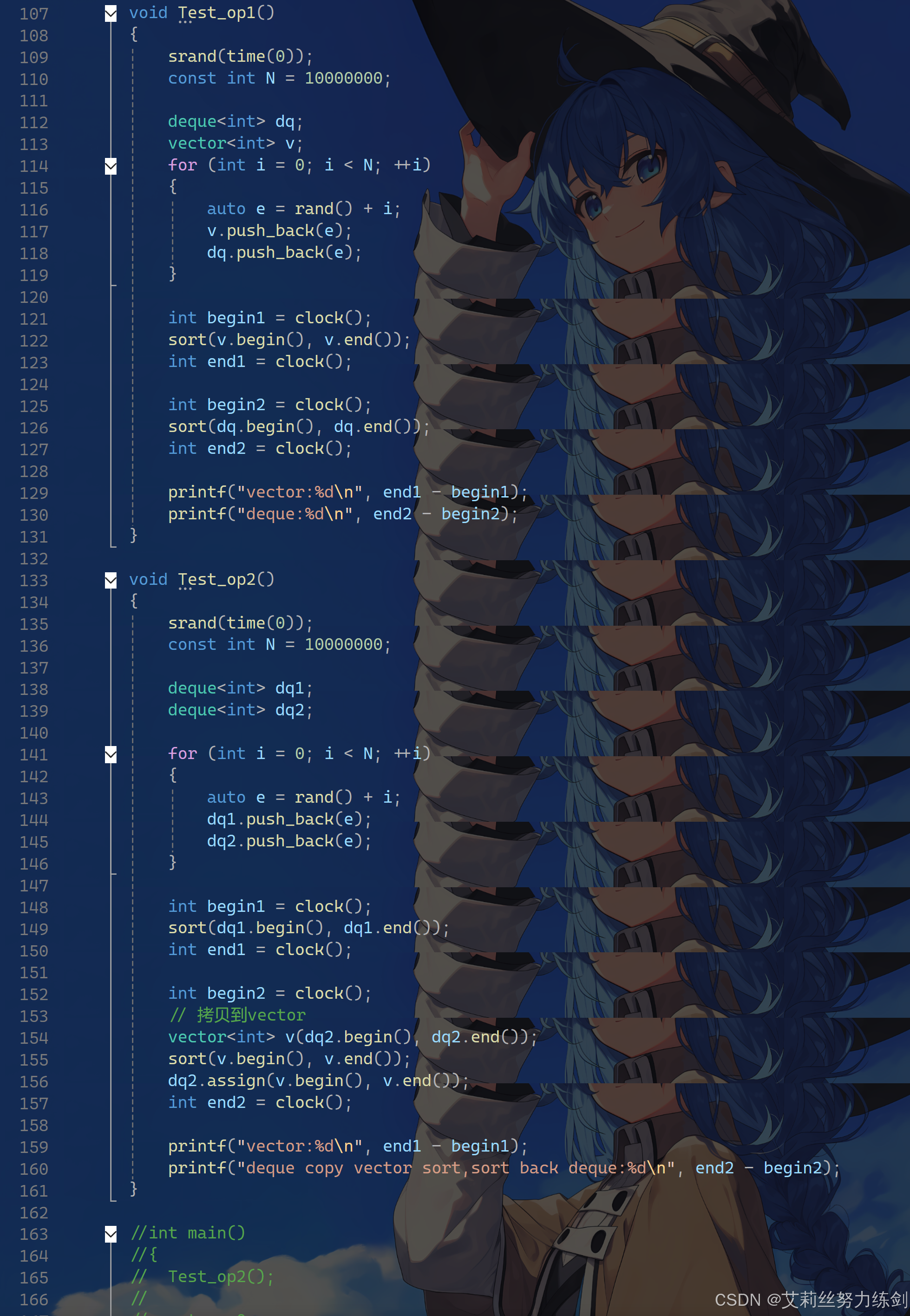Screen dimensions: 910x1316
Task: Collapse the first for loop at line 114
Action: pos(111,166)
